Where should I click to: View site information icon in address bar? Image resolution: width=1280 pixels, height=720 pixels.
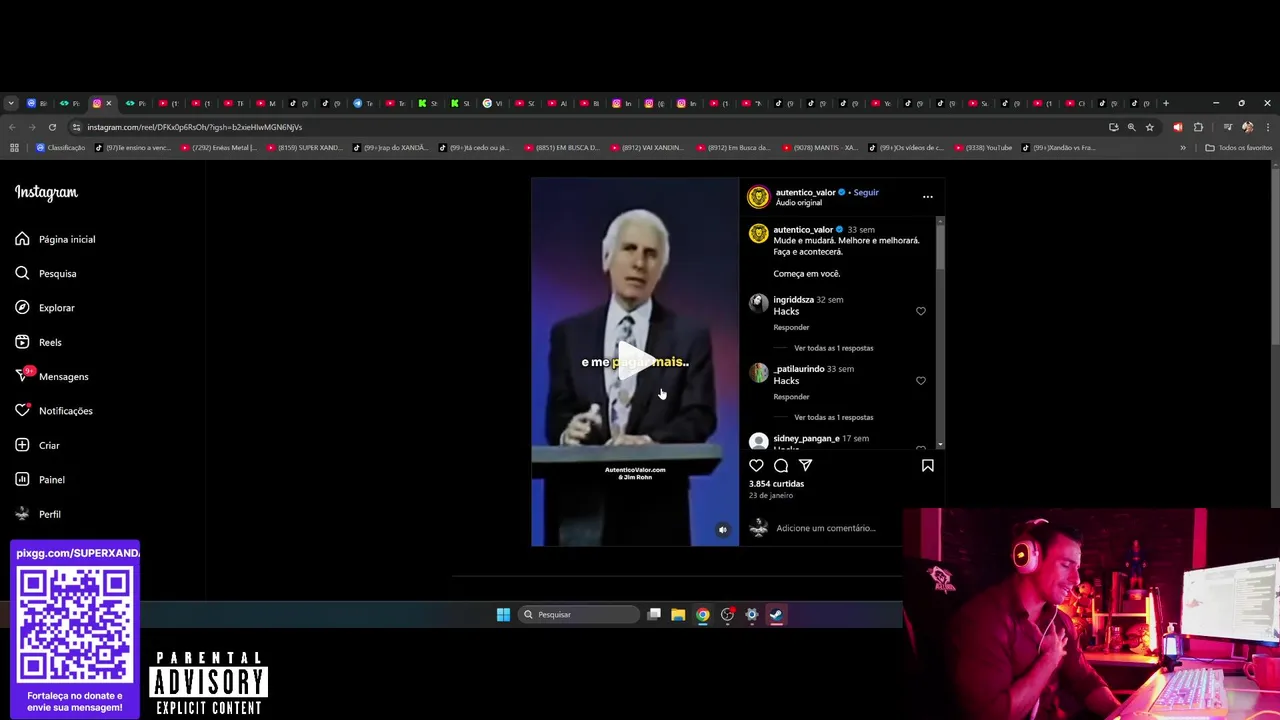pyautogui.click(x=76, y=127)
